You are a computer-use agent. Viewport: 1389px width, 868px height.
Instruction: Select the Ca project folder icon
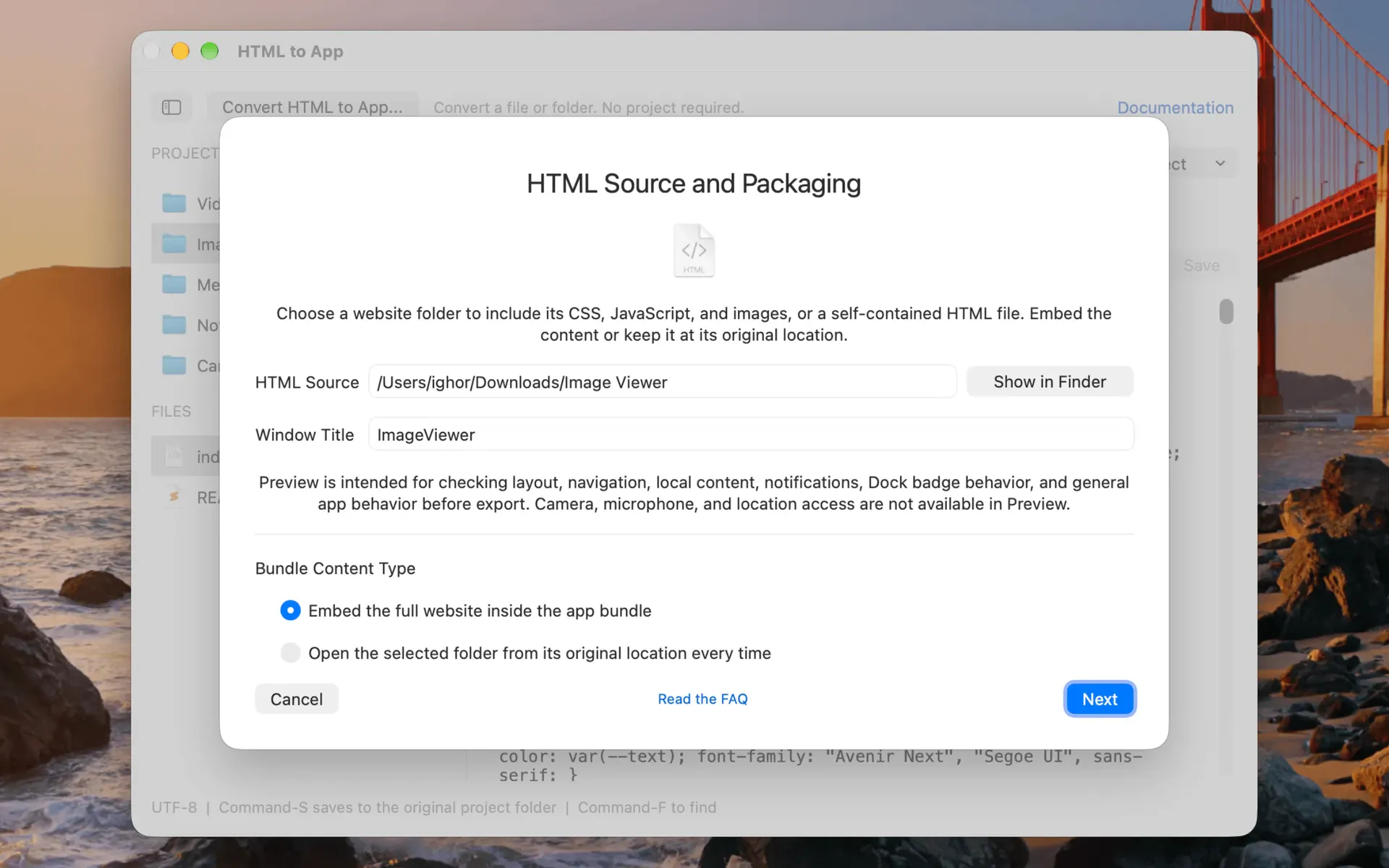pos(174,365)
